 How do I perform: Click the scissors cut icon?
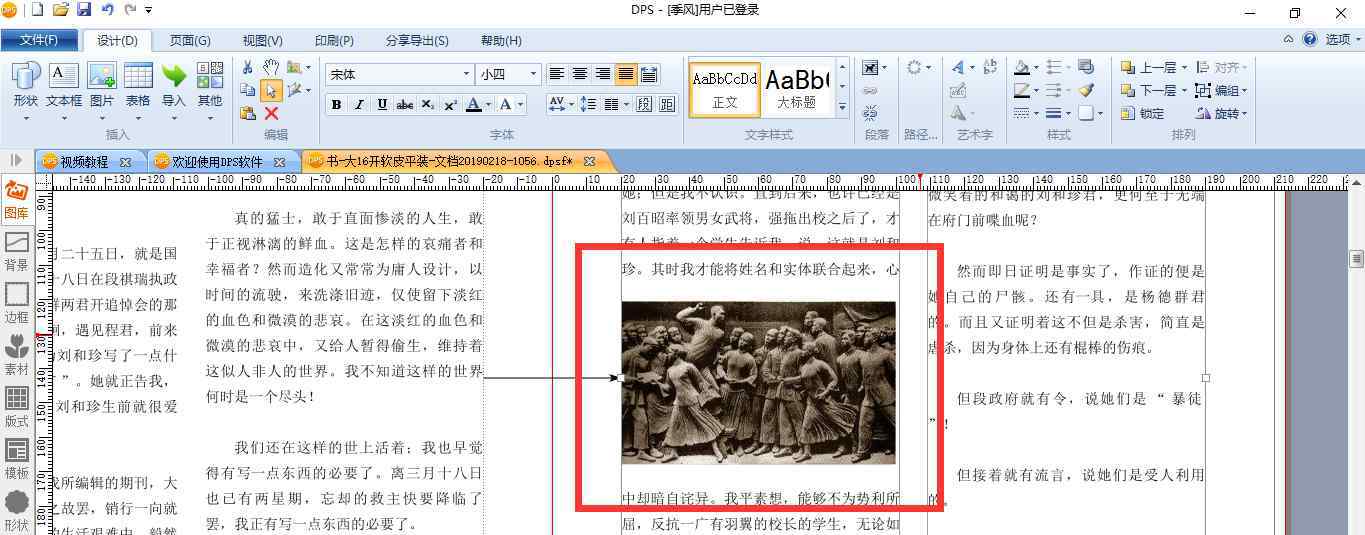coord(248,67)
